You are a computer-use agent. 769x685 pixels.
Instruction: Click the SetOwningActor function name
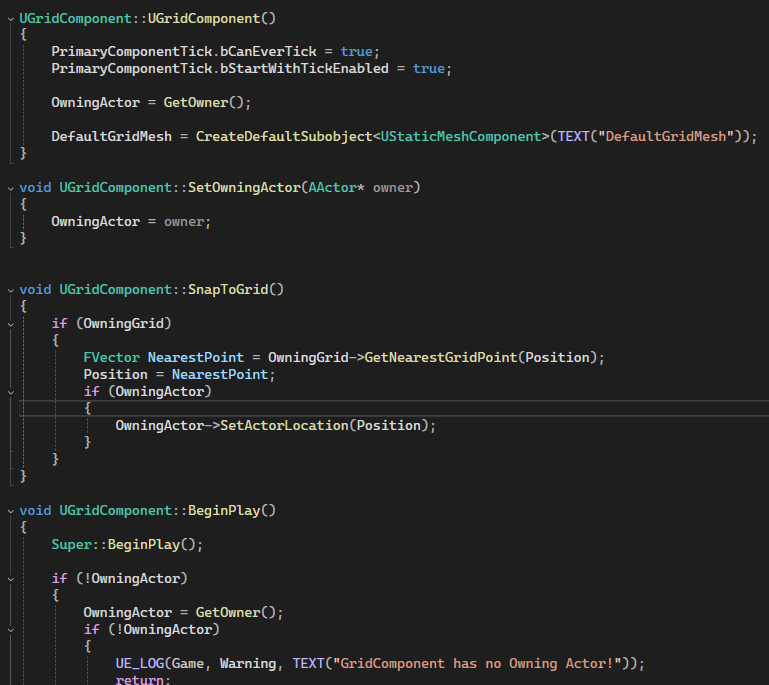click(244, 187)
